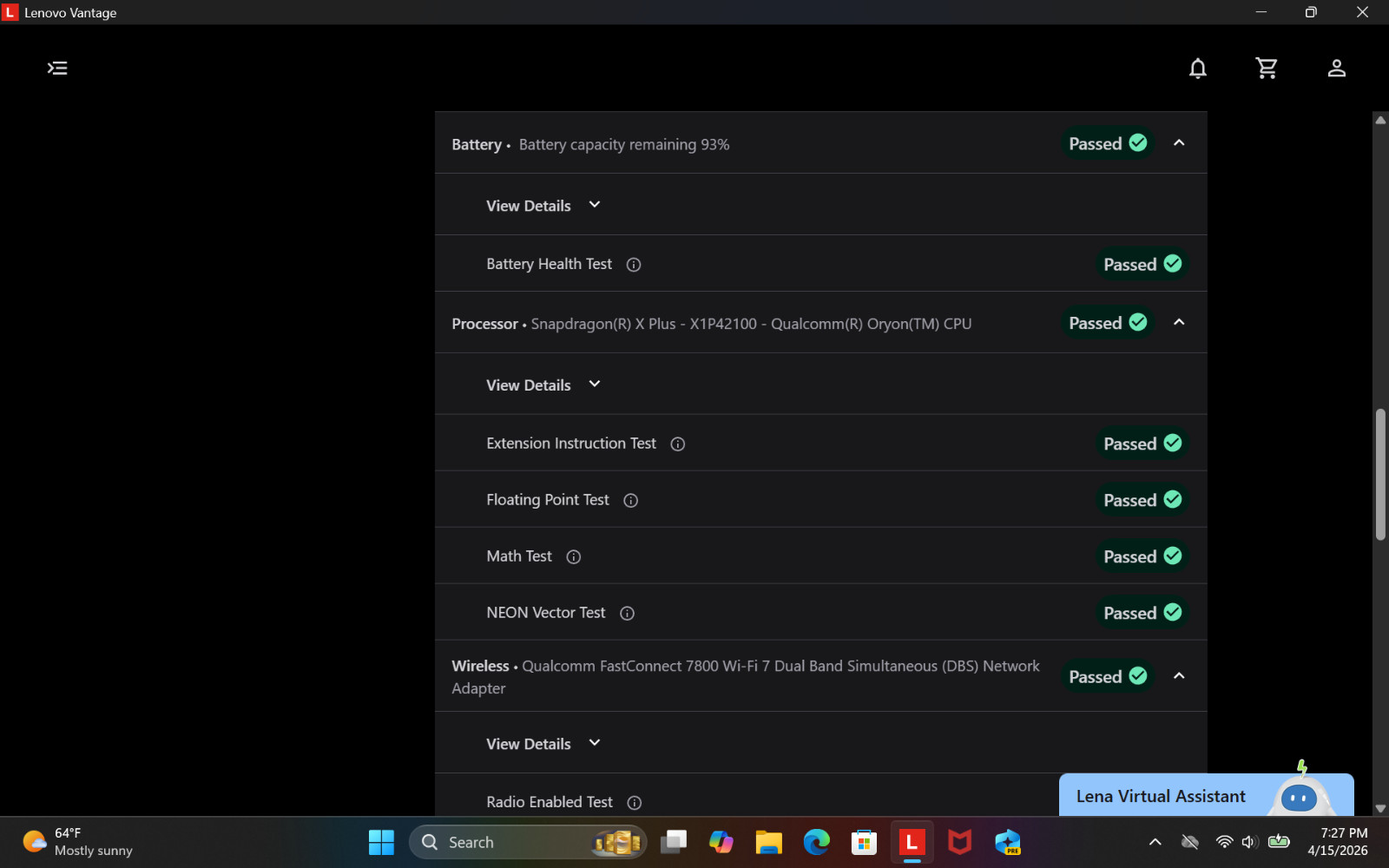Show info for NEON Vector Test
The image size is (1389, 868).
[628, 614]
